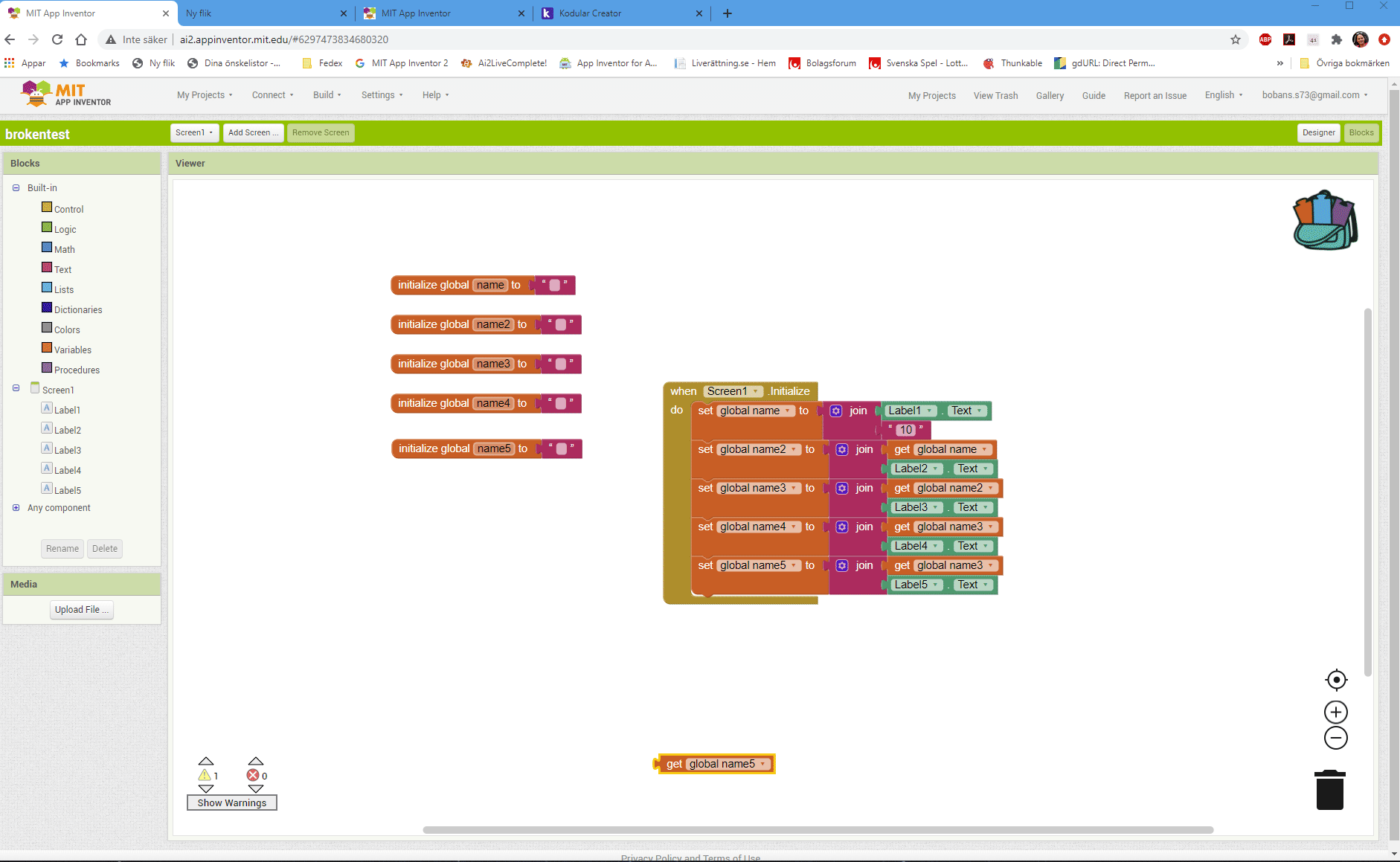
Task: Open the browser extensions puzzle icon
Action: (1337, 39)
